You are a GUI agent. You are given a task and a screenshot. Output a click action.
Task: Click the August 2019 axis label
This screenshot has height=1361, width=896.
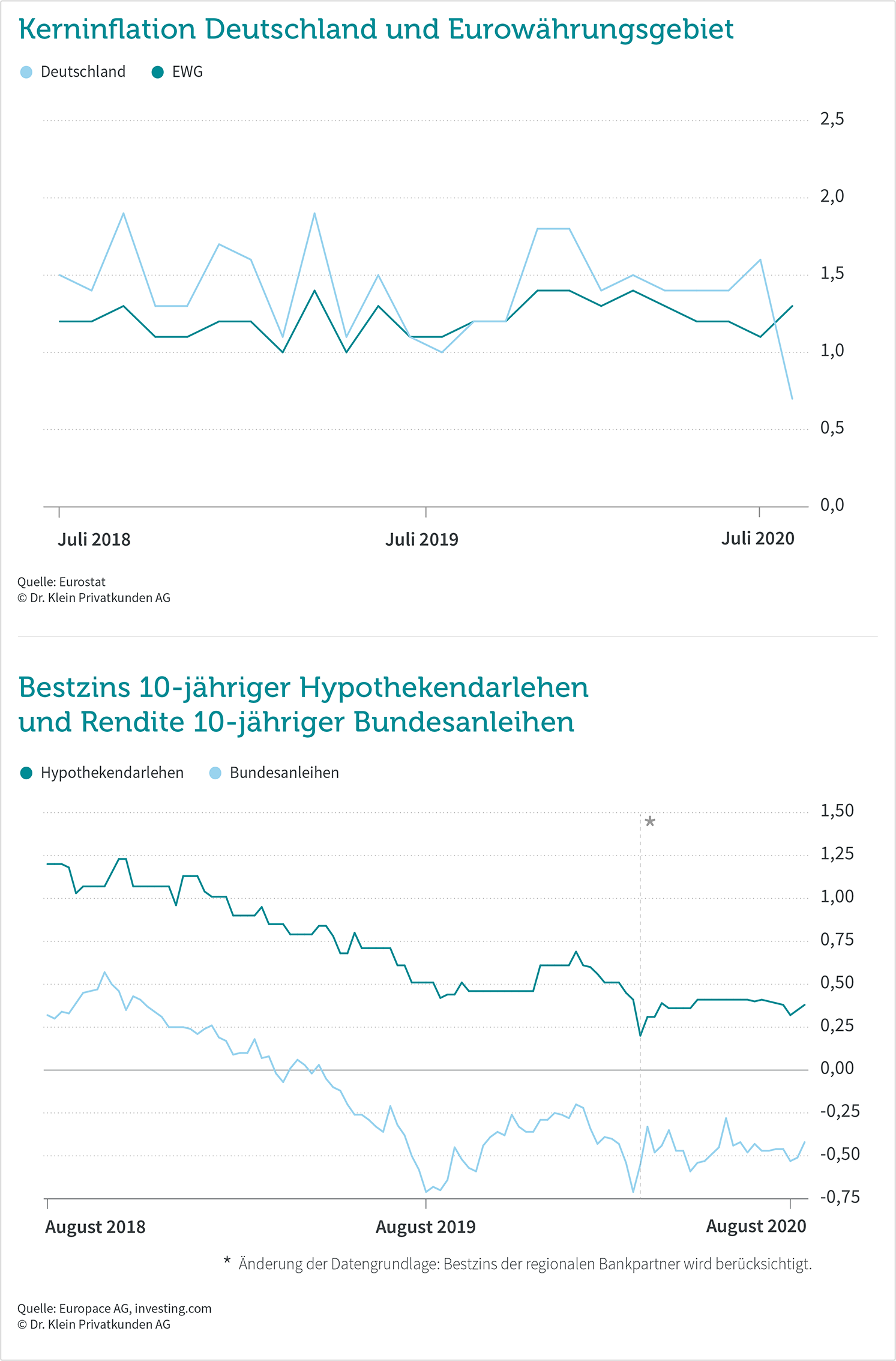(x=425, y=1227)
